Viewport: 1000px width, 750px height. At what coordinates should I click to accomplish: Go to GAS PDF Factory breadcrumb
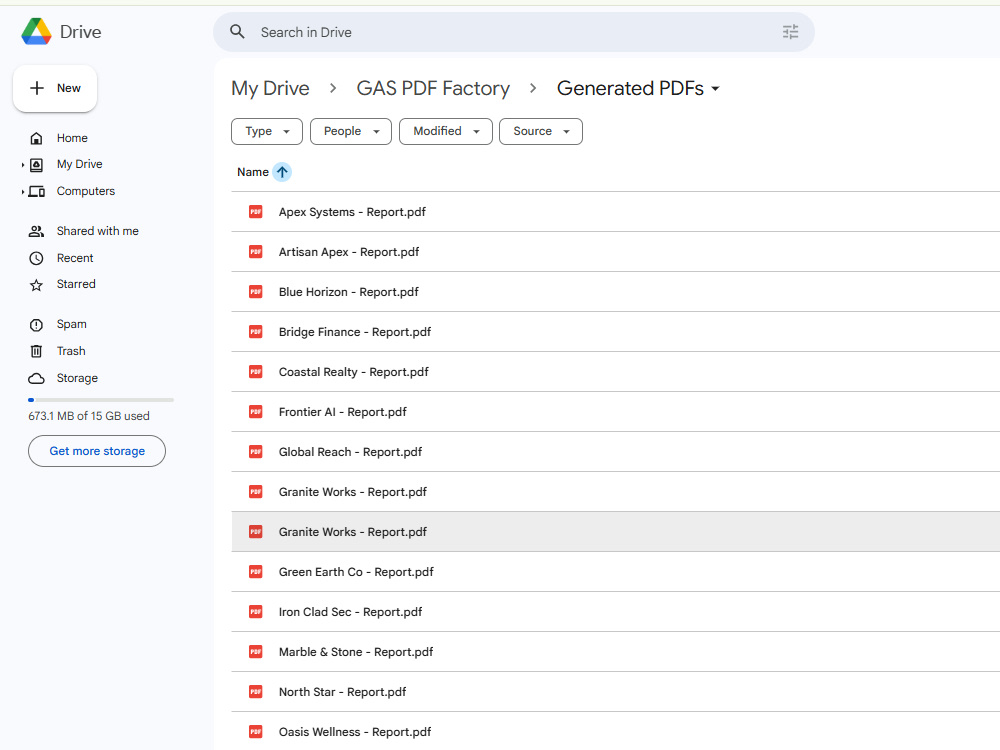[433, 88]
